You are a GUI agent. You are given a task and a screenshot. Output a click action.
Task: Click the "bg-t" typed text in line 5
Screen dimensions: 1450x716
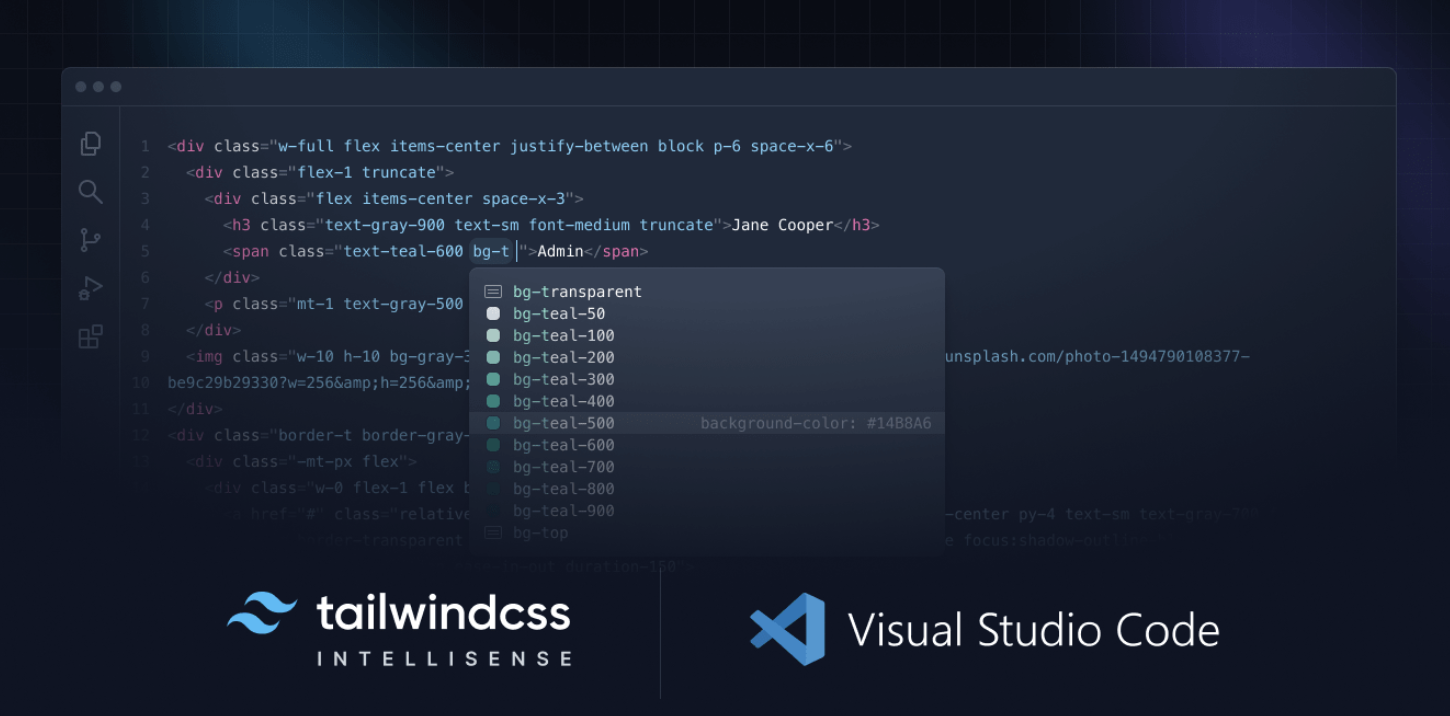point(491,252)
